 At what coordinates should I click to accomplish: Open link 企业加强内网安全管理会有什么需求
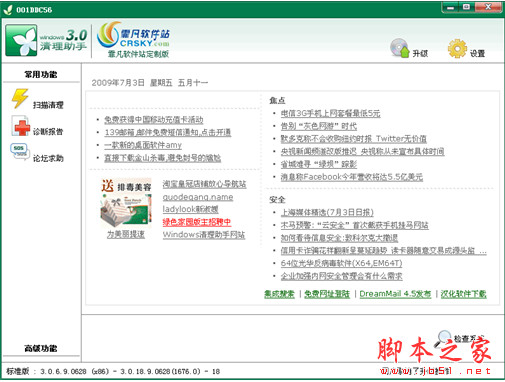[x=342, y=276]
